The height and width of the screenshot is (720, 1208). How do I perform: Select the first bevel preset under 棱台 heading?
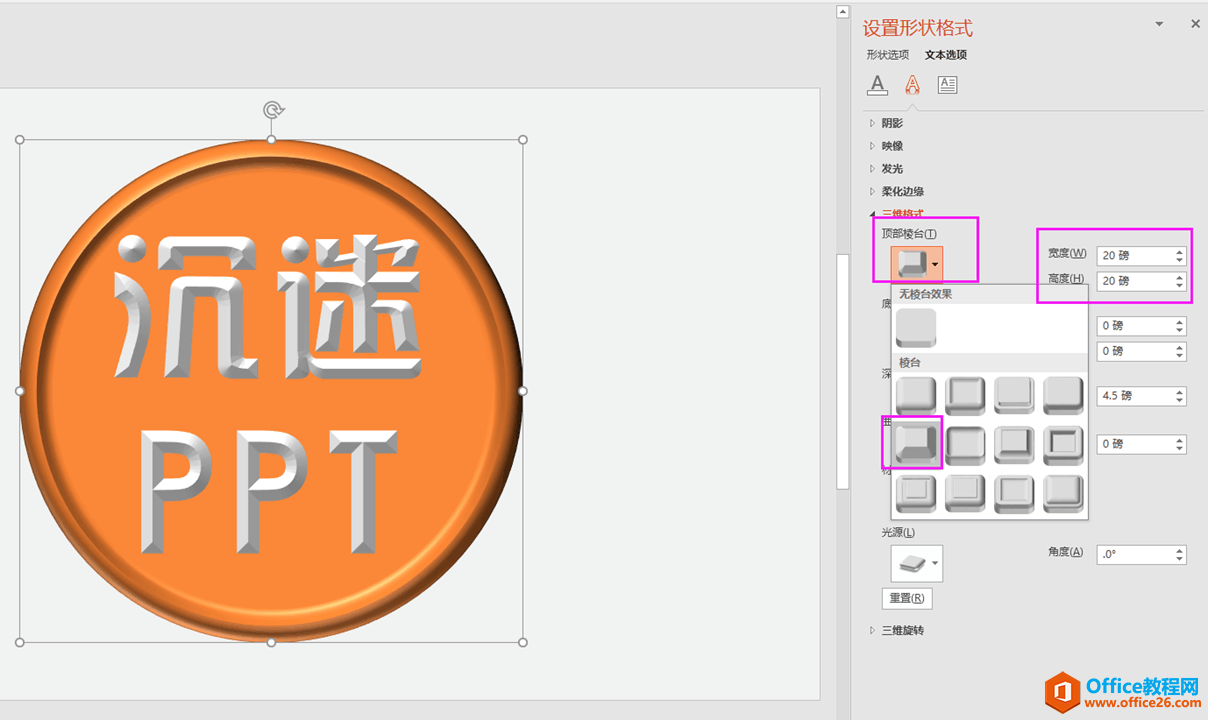coord(916,395)
